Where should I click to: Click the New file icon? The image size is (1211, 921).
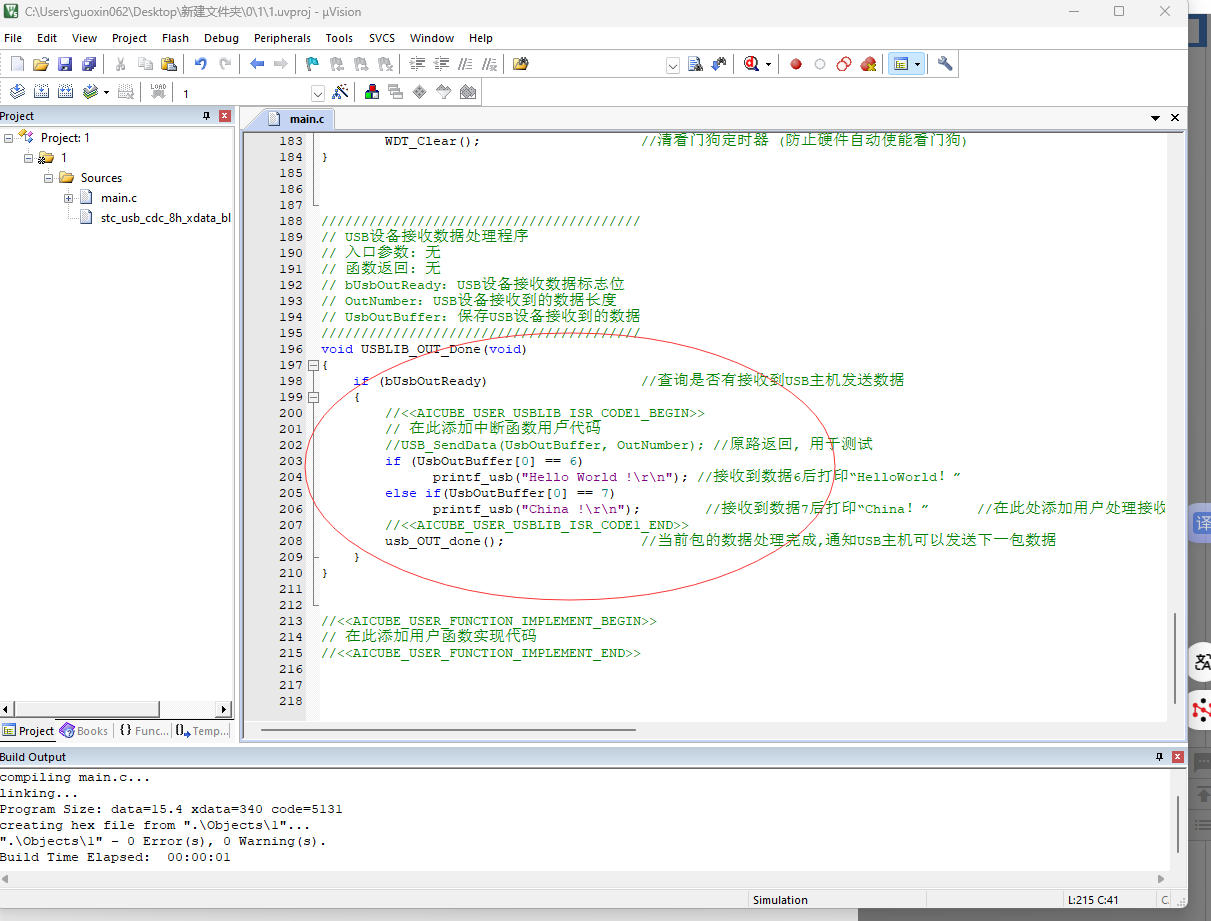(x=17, y=64)
